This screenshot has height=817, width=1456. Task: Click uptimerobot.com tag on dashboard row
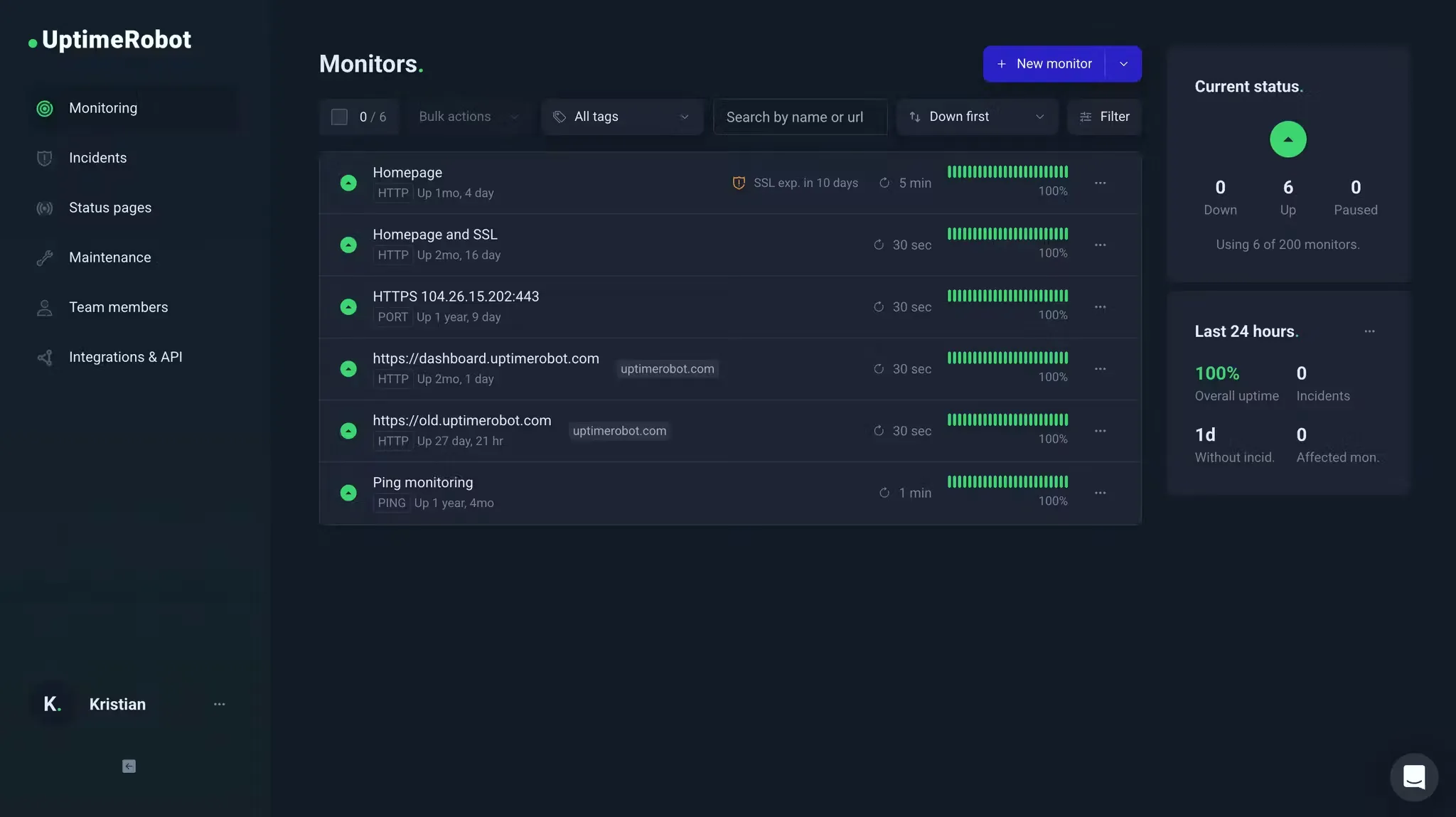(667, 368)
